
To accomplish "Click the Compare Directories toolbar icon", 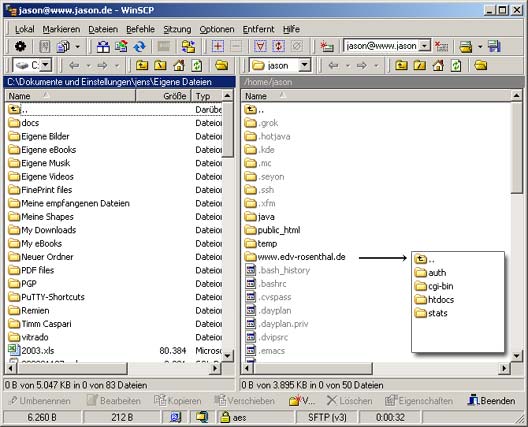I will 103,46.
